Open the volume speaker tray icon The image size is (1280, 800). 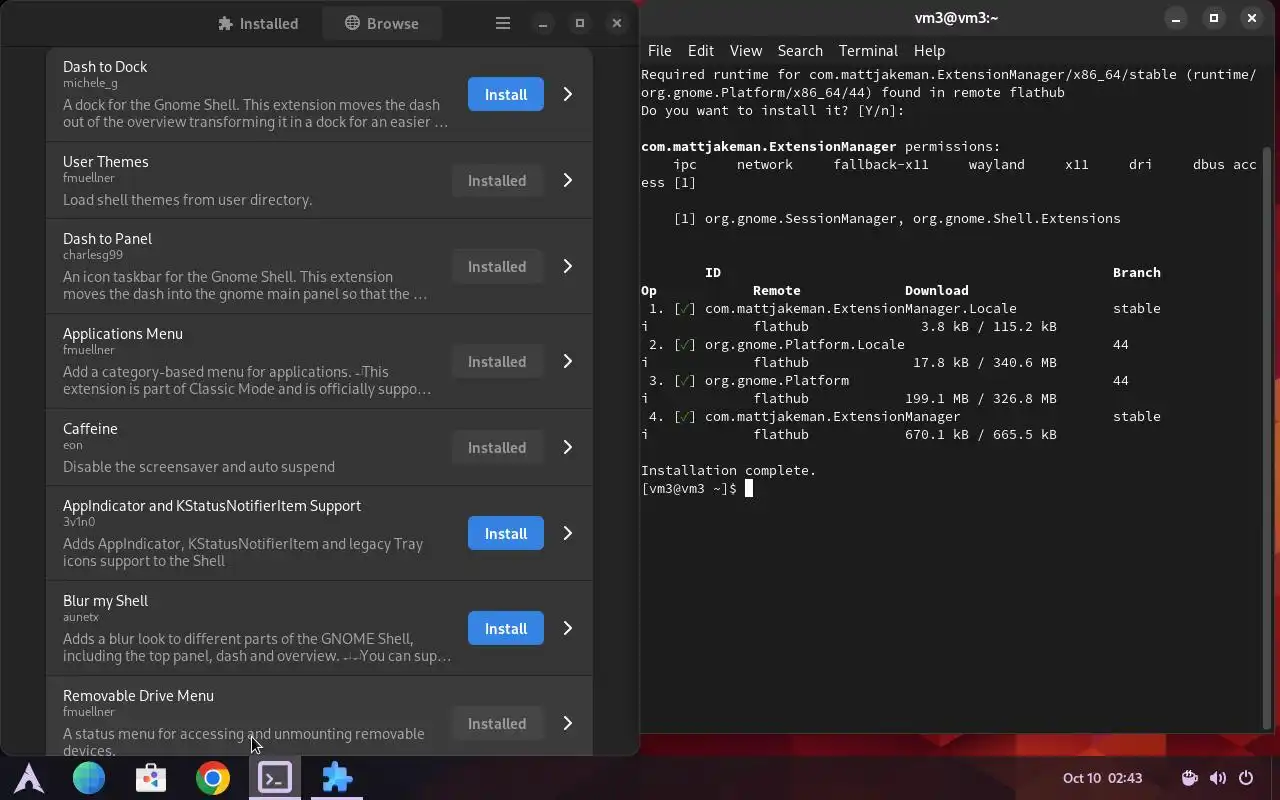pos(1217,778)
